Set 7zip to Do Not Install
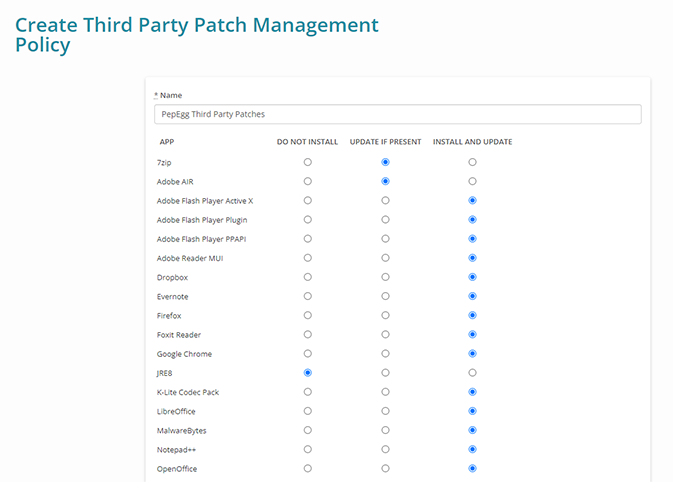Image resolution: width=673 pixels, height=493 pixels. 308,162
